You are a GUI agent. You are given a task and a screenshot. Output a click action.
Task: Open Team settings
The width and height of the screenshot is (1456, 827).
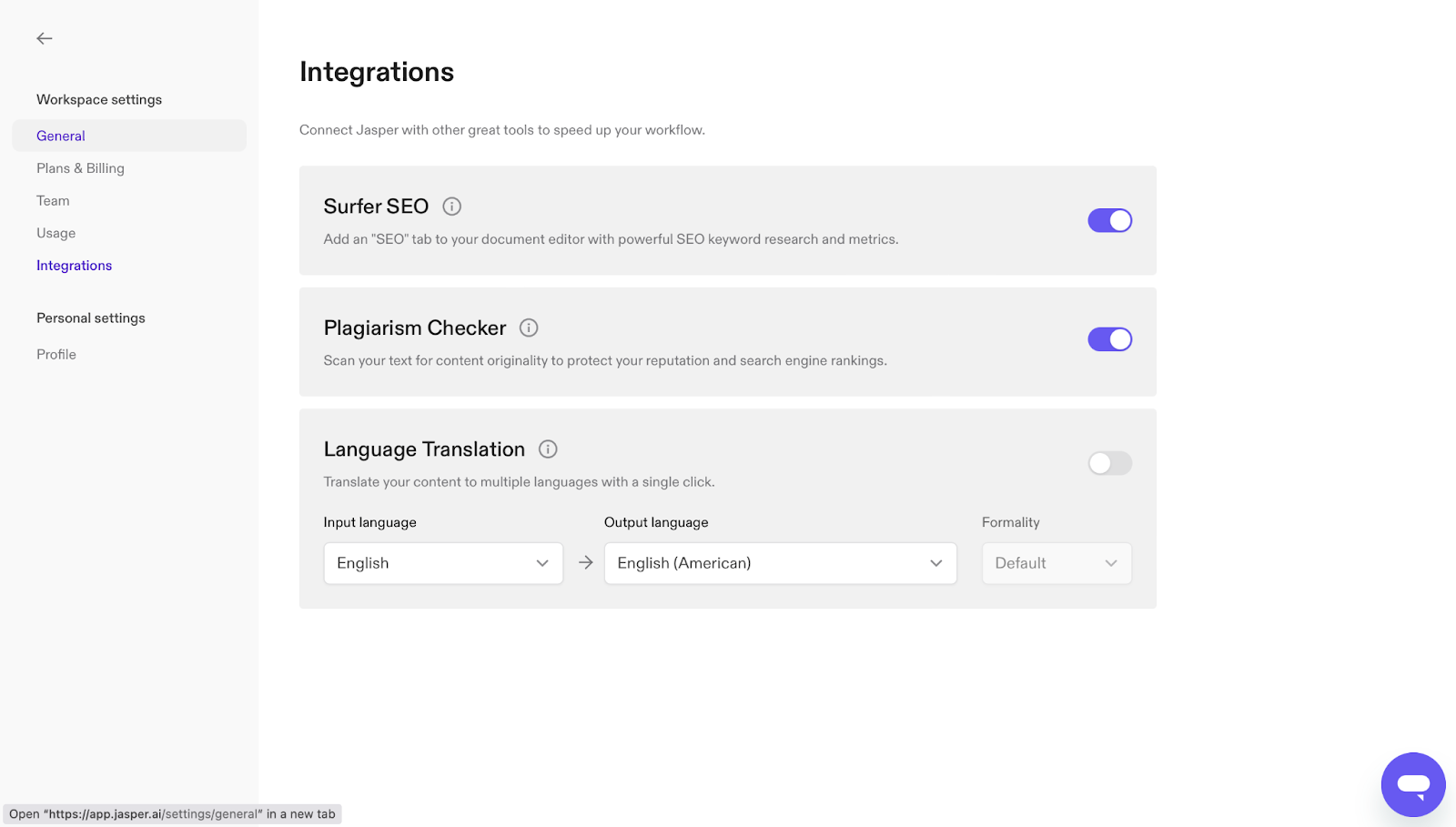(53, 201)
